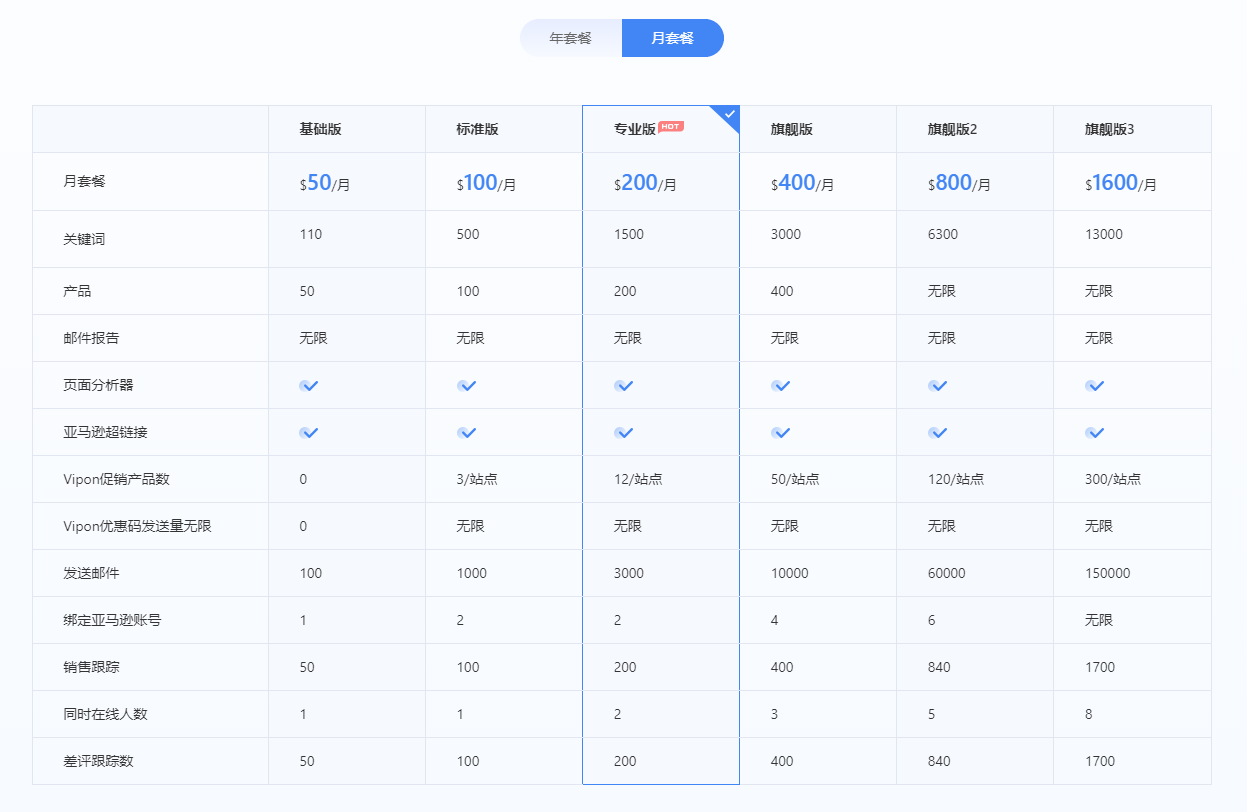Click the $1600/月 price
Screen dimensions: 1247x812
click(x=1121, y=183)
